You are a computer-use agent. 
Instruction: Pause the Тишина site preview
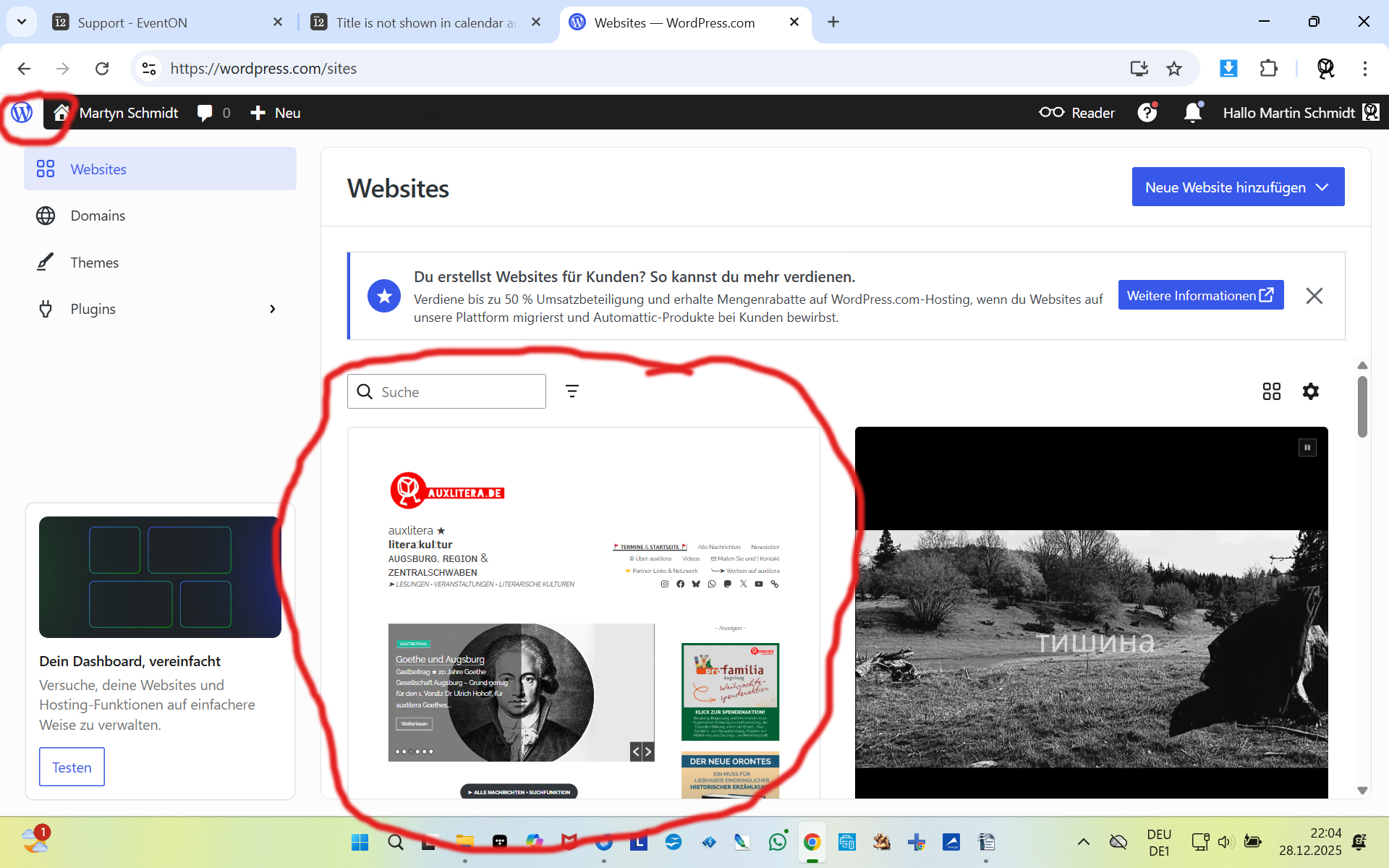coord(1307,448)
